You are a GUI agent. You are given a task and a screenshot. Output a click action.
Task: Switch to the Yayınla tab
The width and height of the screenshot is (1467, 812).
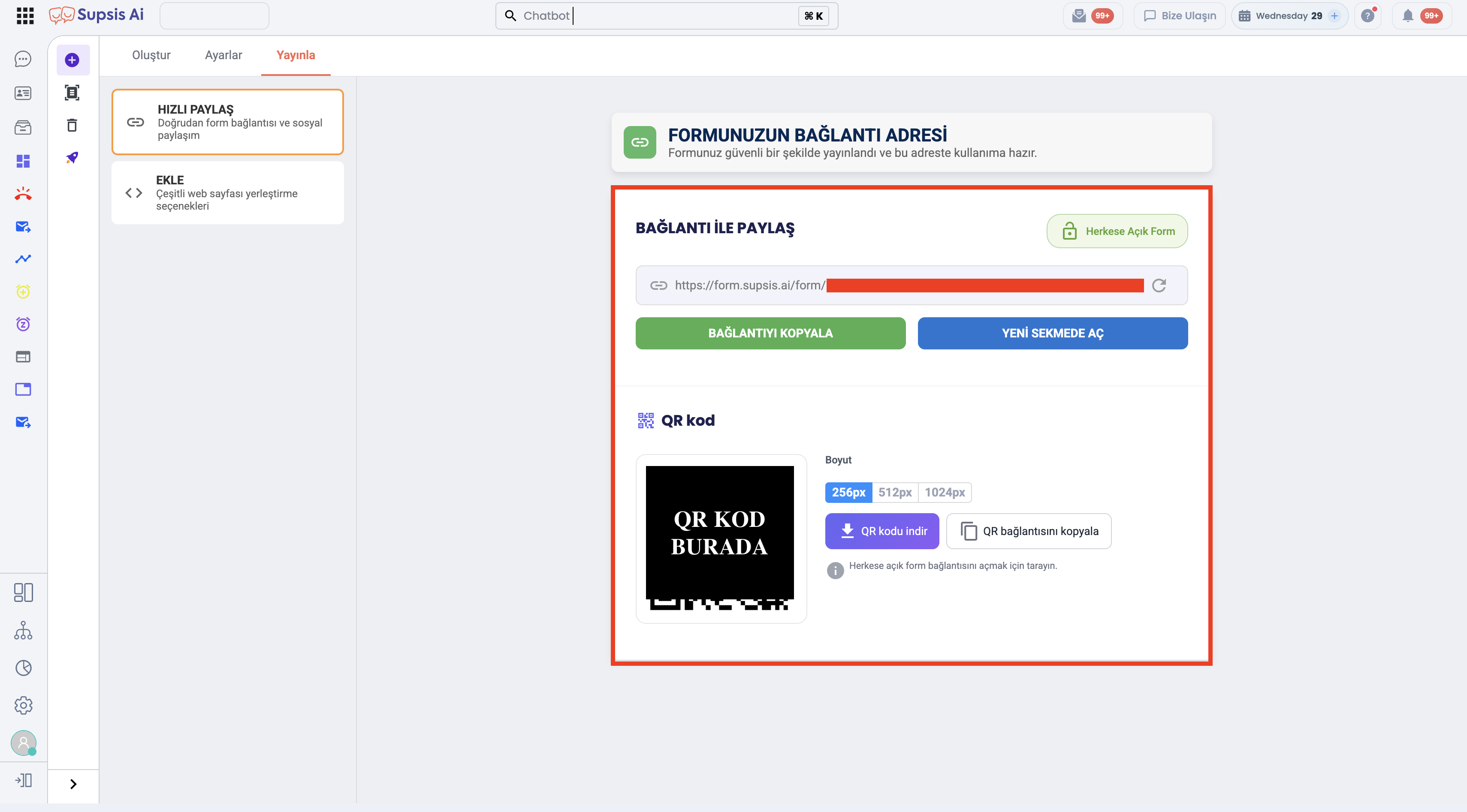296,54
